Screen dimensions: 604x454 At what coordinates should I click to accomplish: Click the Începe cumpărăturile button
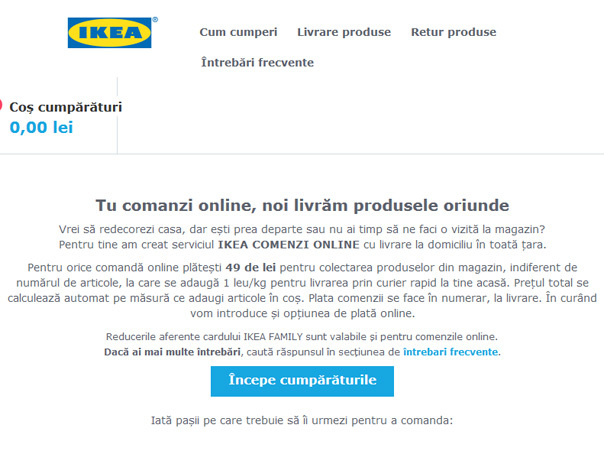302,381
